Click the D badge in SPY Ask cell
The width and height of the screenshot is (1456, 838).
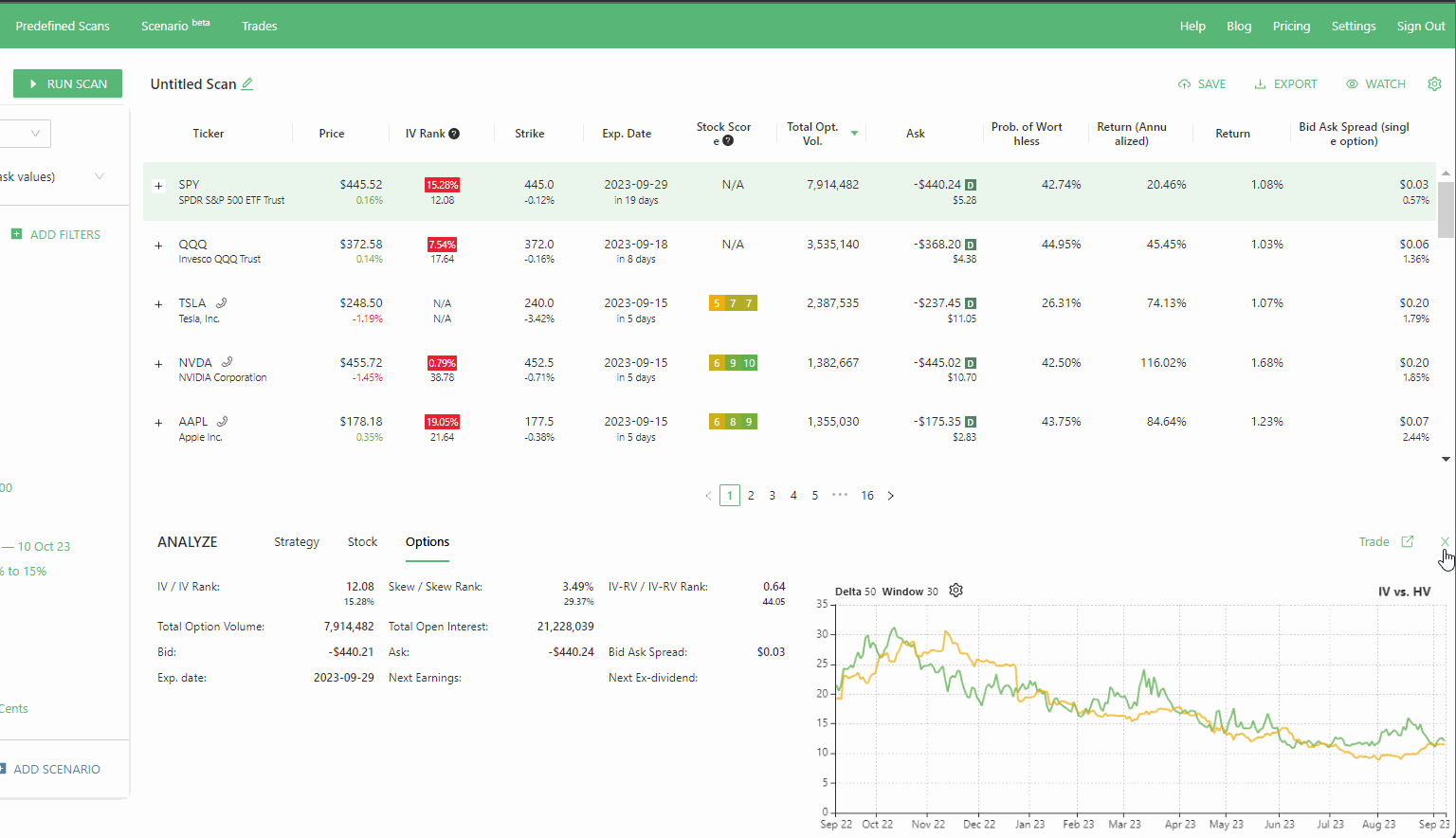pos(971,185)
